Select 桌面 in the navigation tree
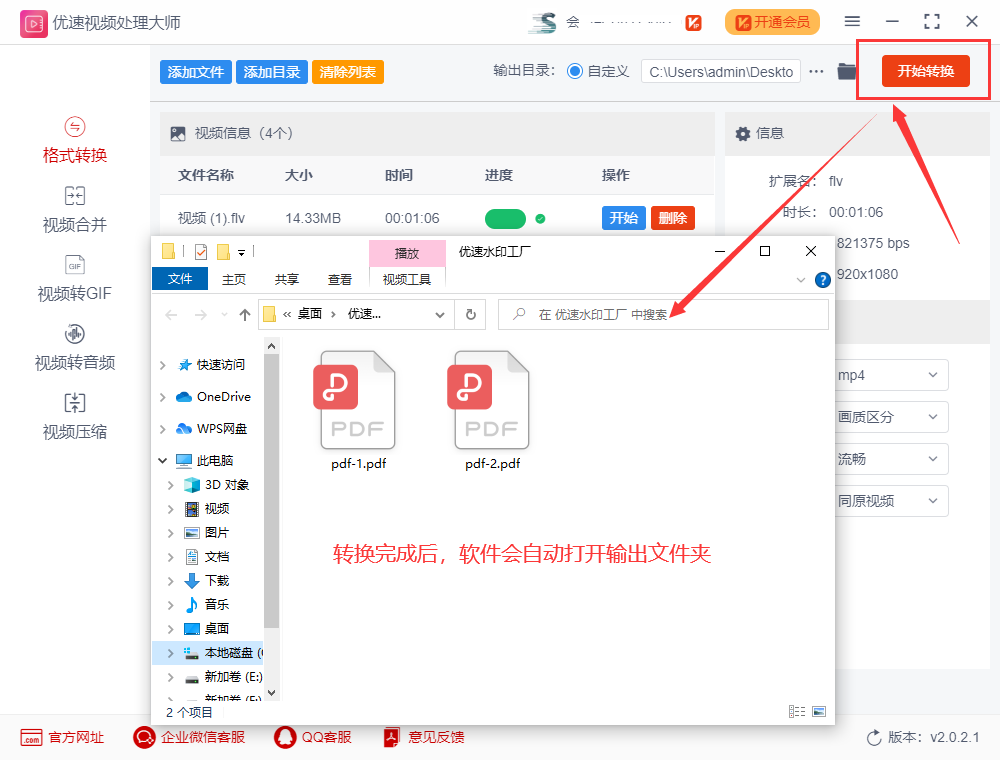 click(217, 629)
